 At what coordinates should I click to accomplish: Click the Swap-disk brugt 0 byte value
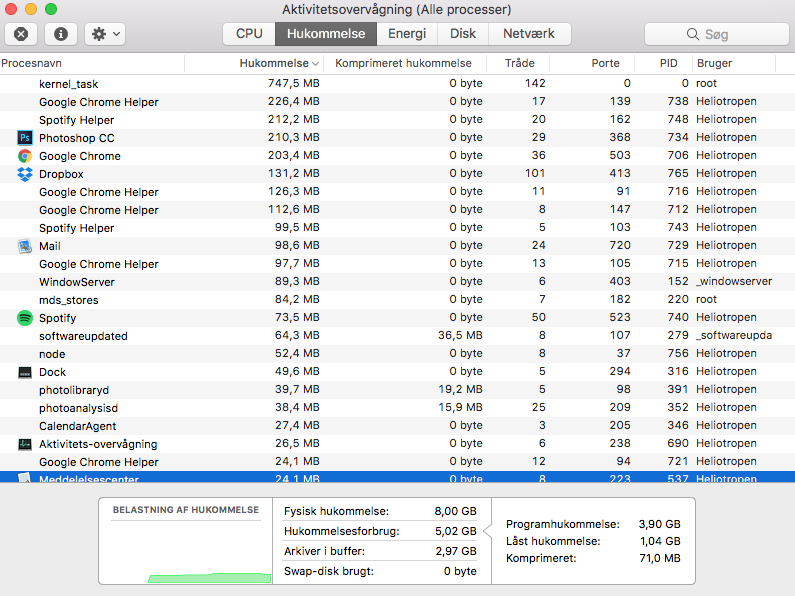(460, 571)
